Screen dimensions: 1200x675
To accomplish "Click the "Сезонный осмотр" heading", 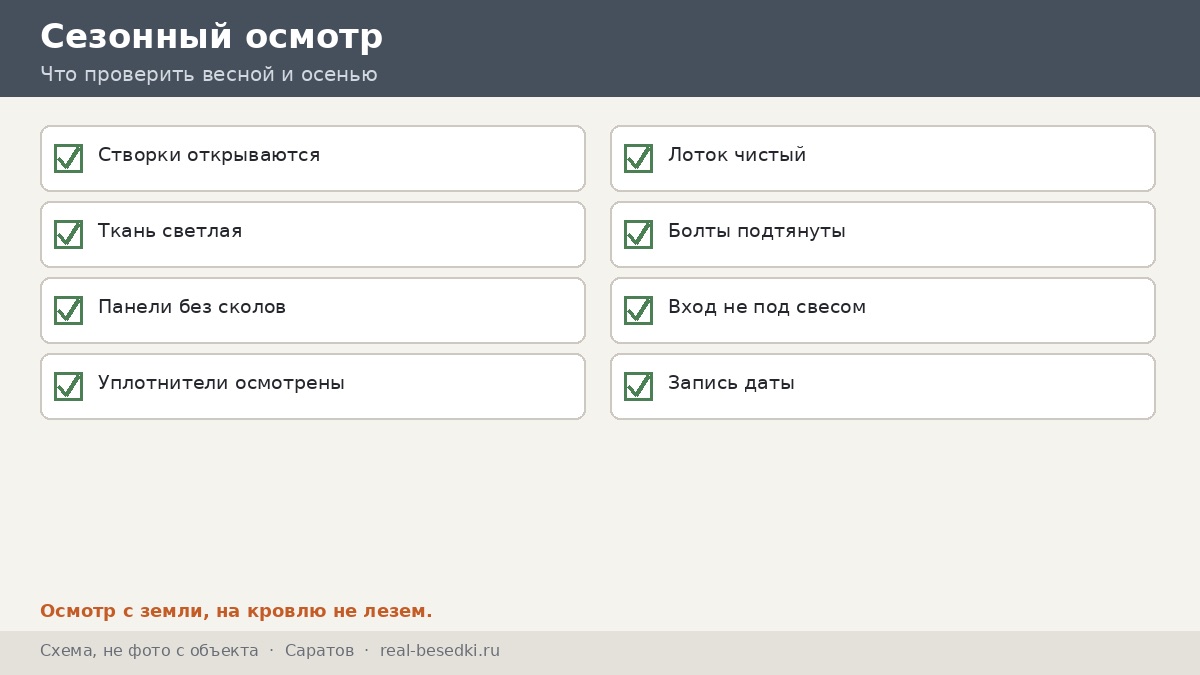I will tap(211, 36).
